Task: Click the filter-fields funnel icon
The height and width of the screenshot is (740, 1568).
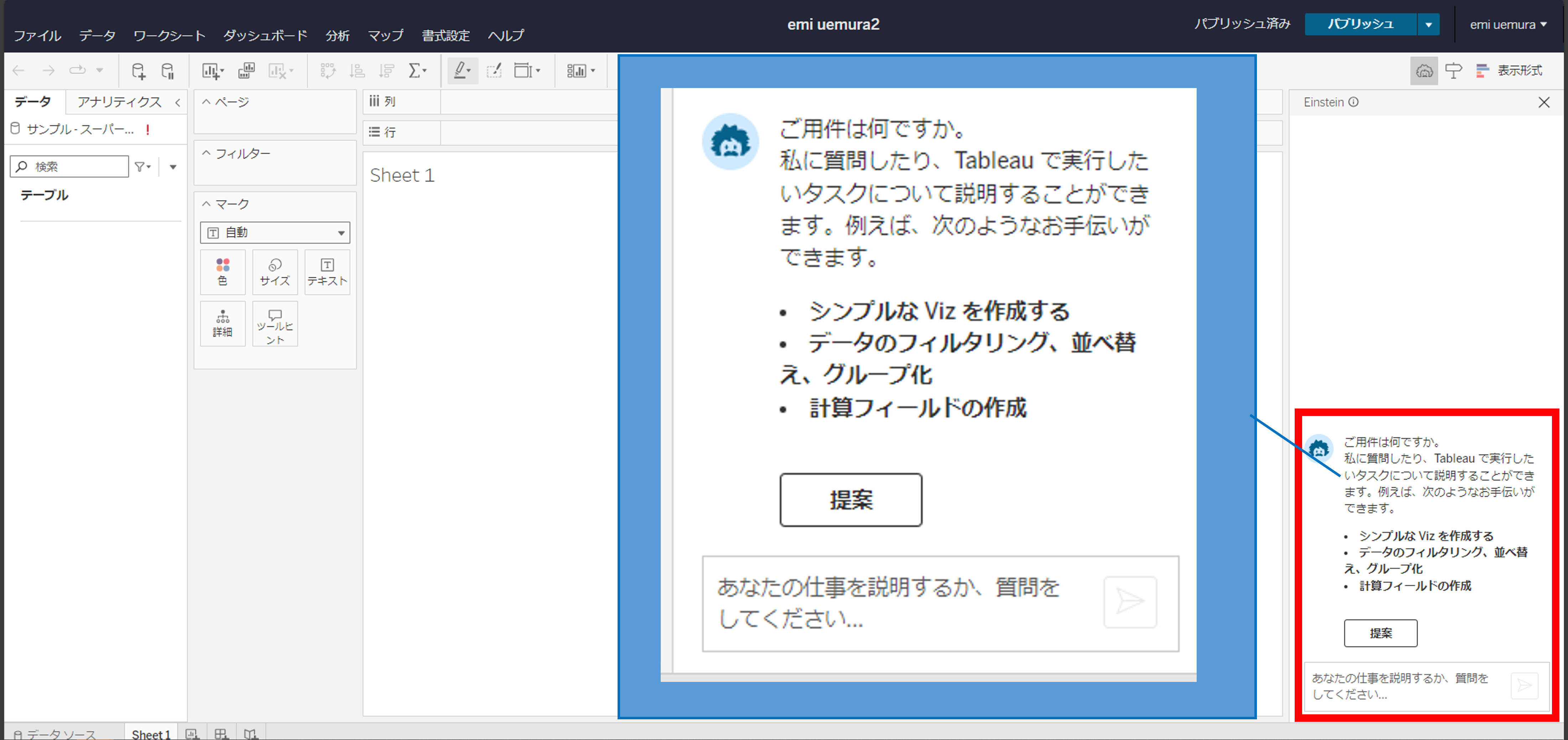Action: 143,166
